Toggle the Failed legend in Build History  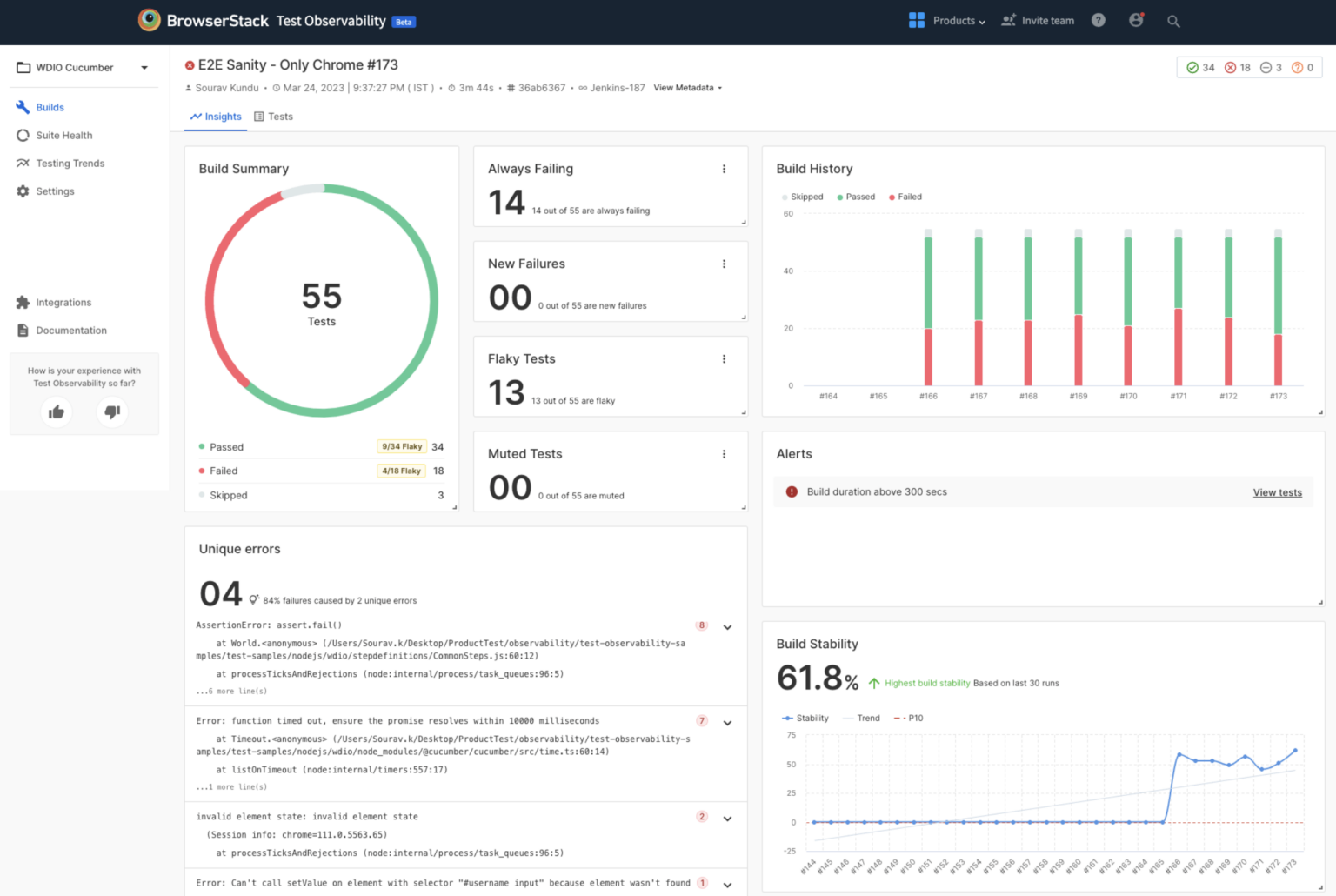click(905, 197)
